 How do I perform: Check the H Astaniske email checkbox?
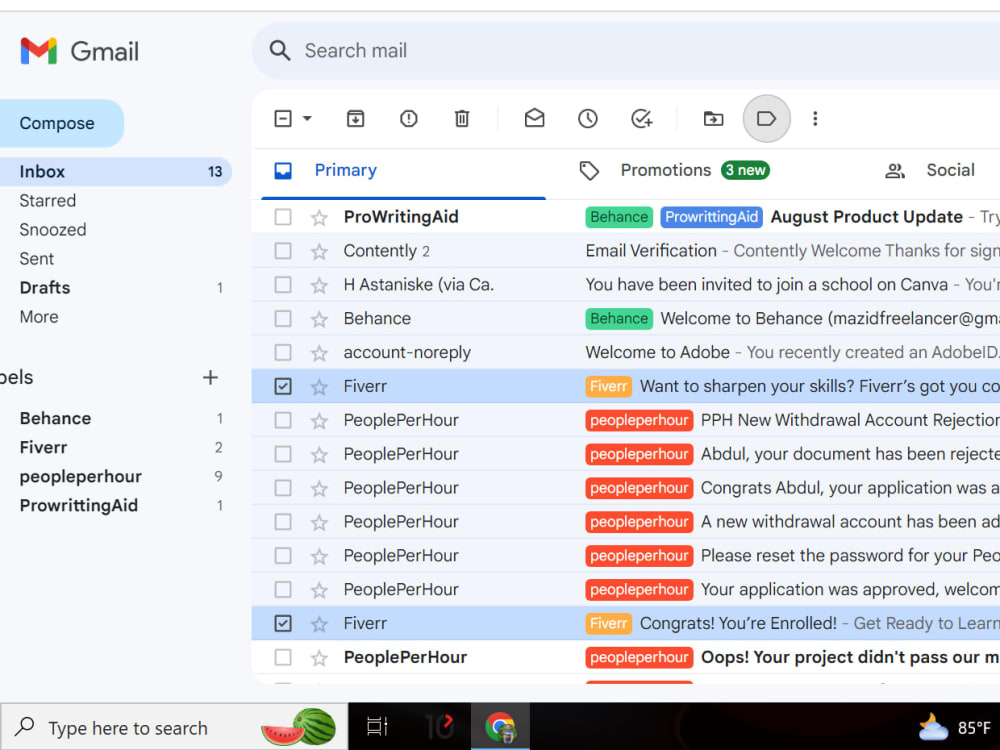(283, 284)
